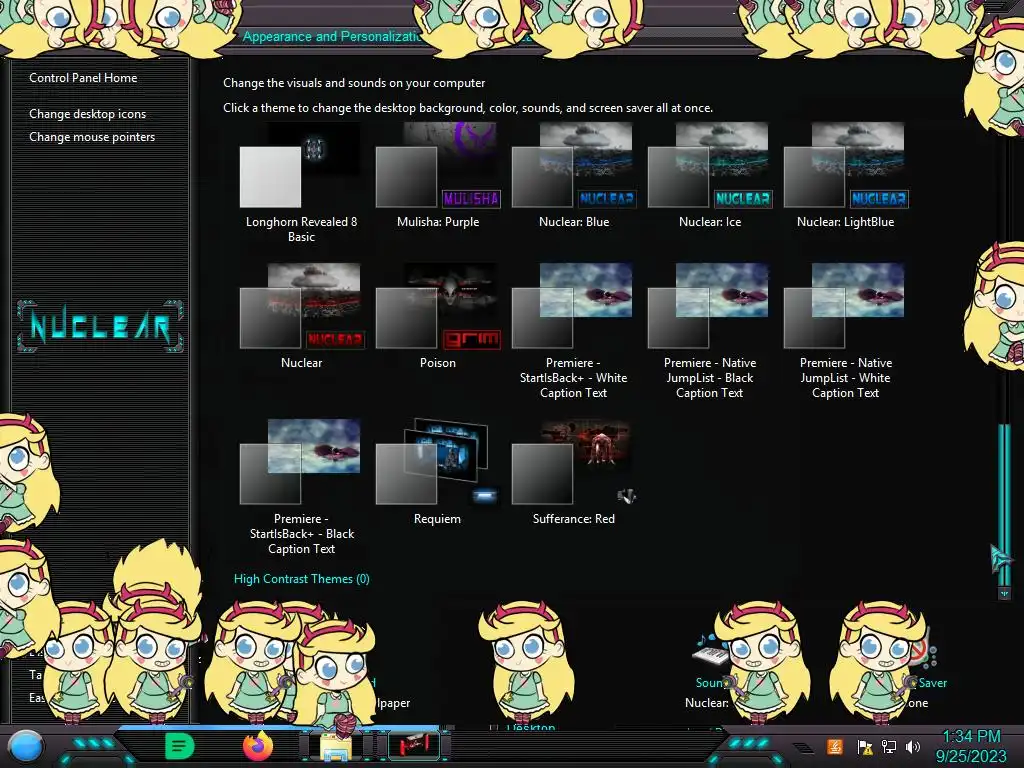Click the theme list vertical scrollbar
1024x768 pixels.
point(1004,503)
